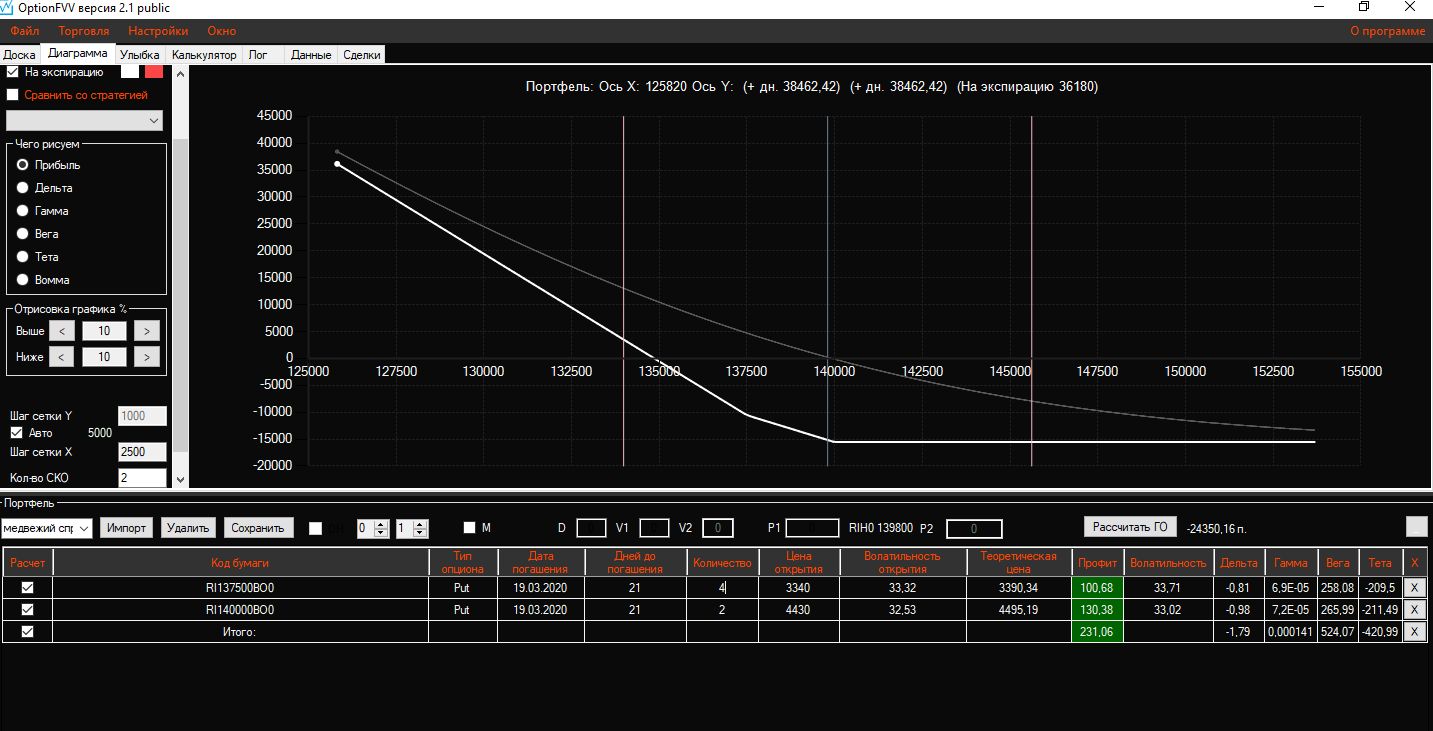Image resolution: width=1433 pixels, height=731 pixels.
Task: Click the Количество cell for RI137500BO0
Action: [x=721, y=587]
